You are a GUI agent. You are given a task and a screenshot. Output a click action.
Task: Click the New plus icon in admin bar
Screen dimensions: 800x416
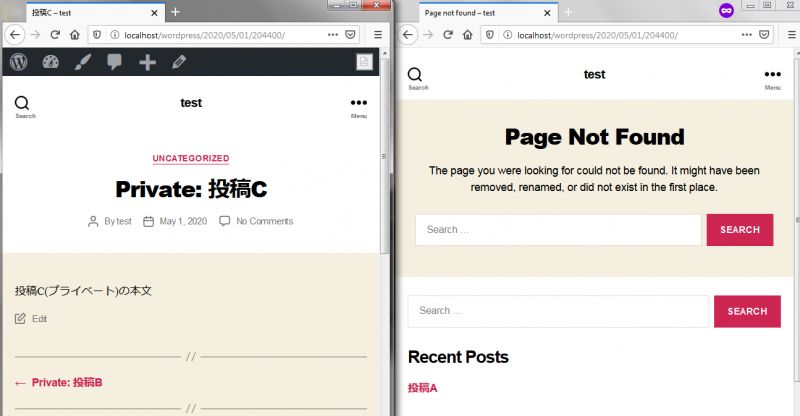click(147, 62)
